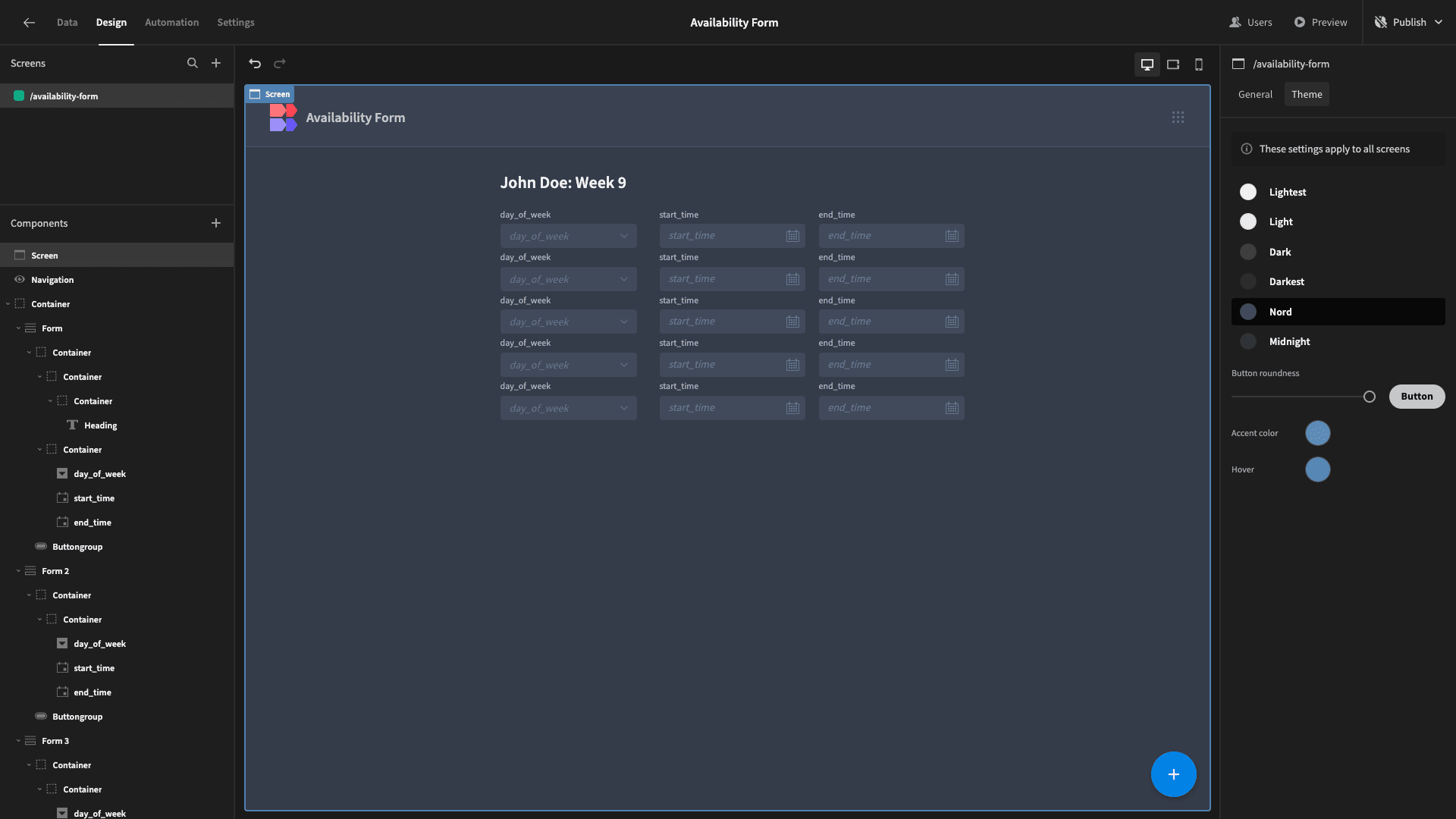Select the Heading component icon in the tree
Image resolution: width=1456 pixels, height=819 pixels.
[72, 425]
